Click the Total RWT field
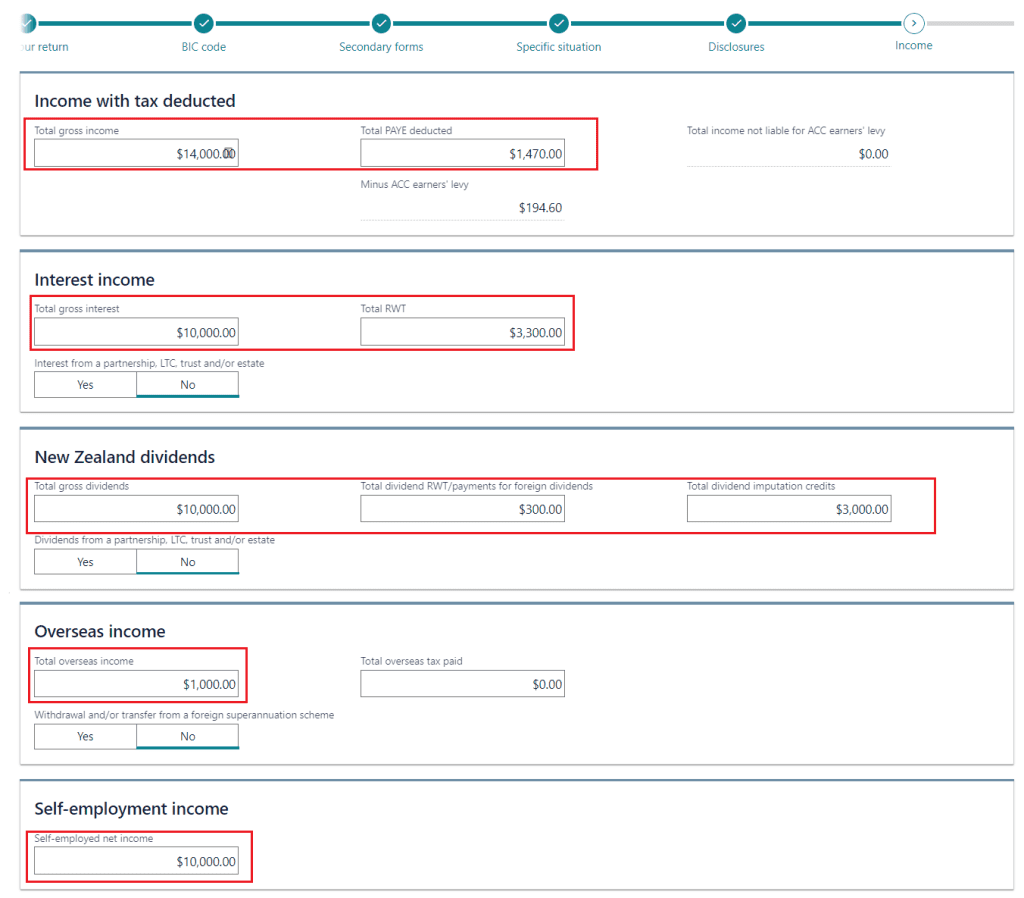This screenshot has height=898, width=1024. click(x=462, y=332)
